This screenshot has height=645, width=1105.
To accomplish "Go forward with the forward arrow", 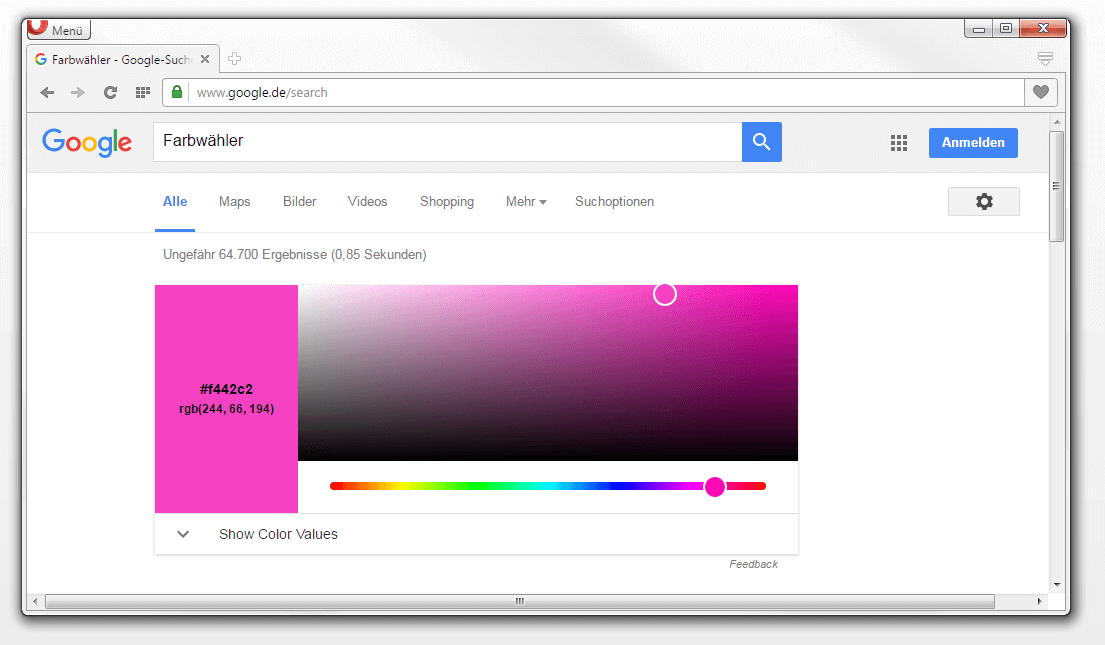I will [x=78, y=92].
